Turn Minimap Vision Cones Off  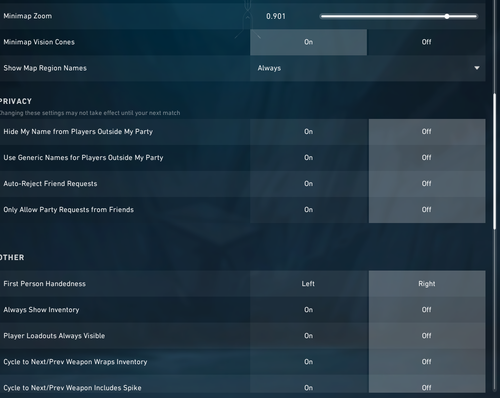pos(426,42)
